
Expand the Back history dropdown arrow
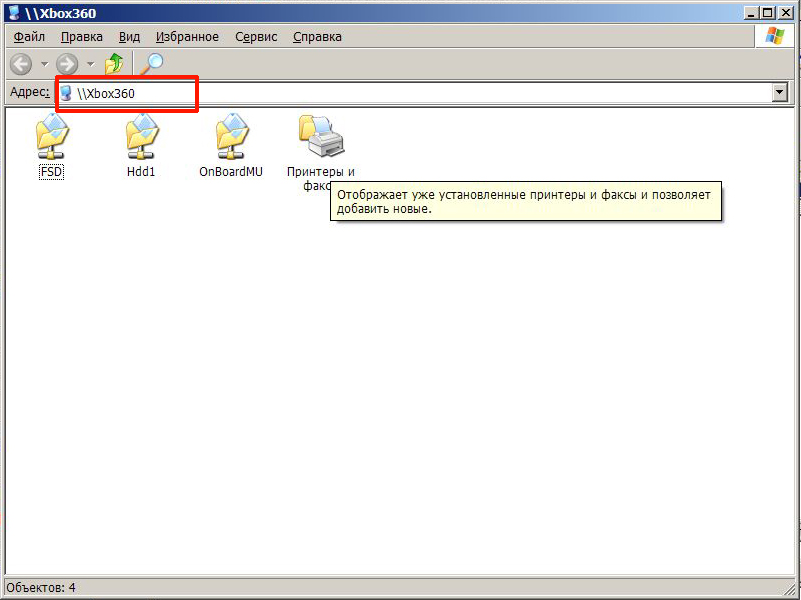[x=44, y=64]
